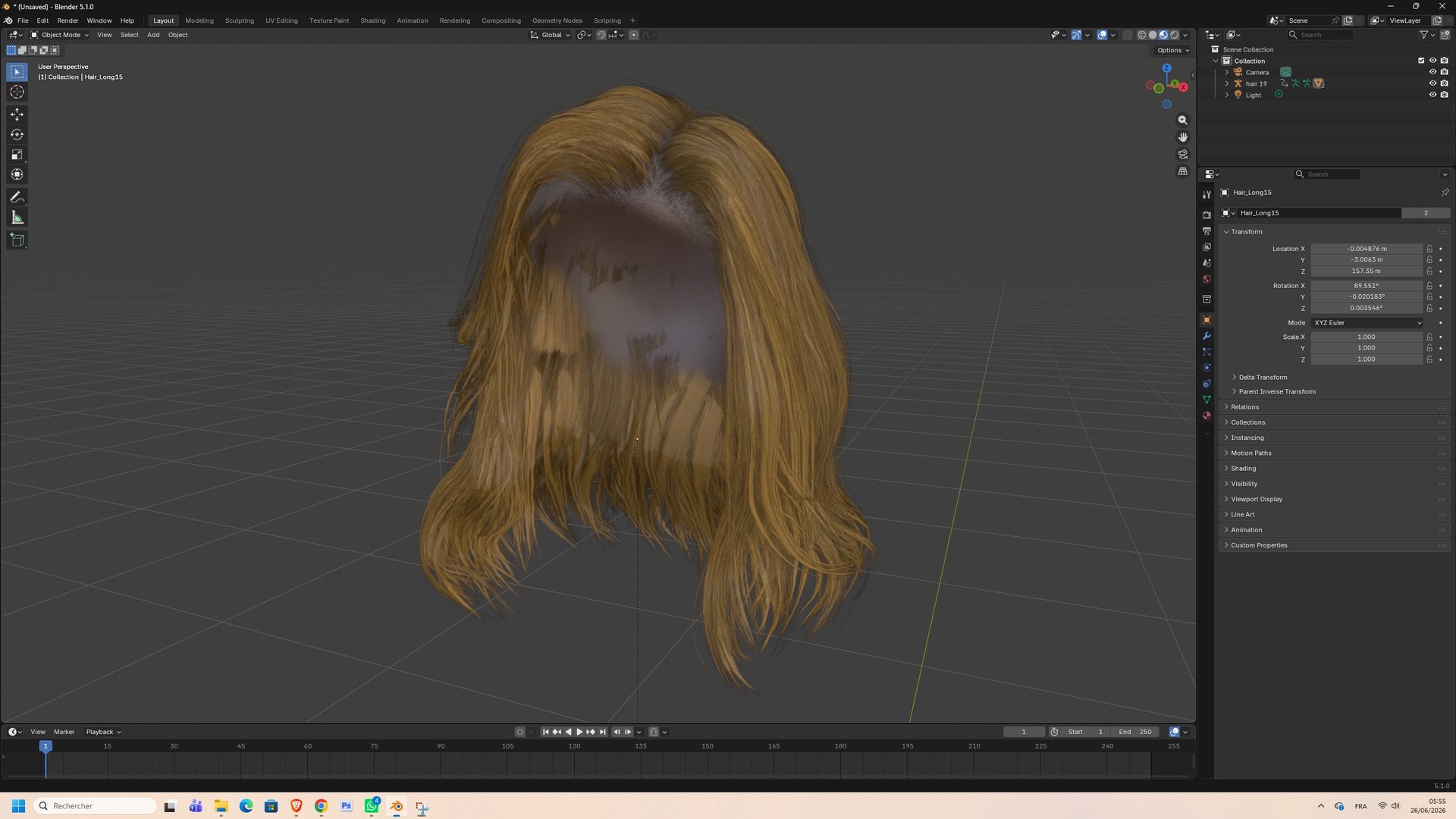Open the Material properties tab
Screen dimensions: 1456x819
pos(1207,416)
